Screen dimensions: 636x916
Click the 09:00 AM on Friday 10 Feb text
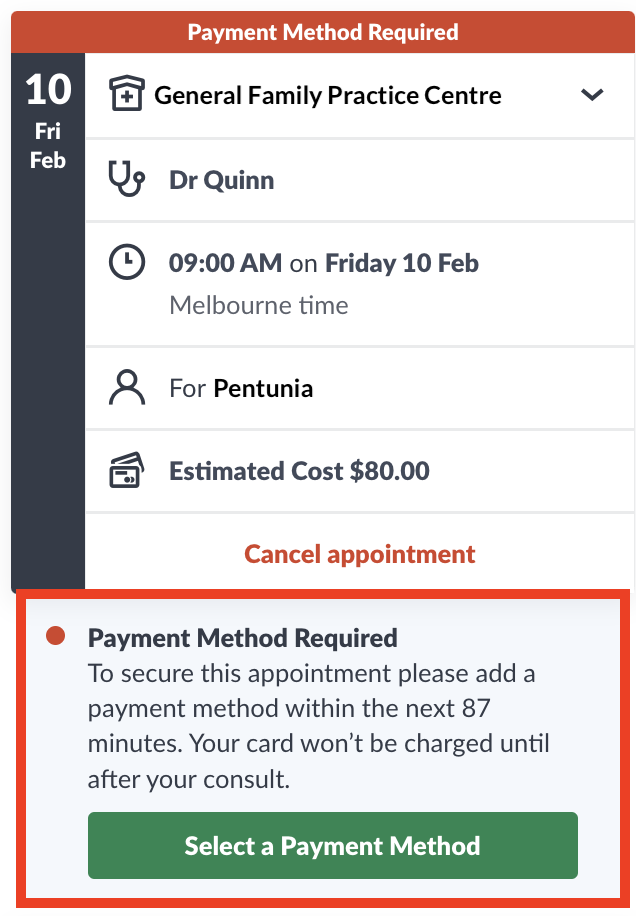(324, 263)
